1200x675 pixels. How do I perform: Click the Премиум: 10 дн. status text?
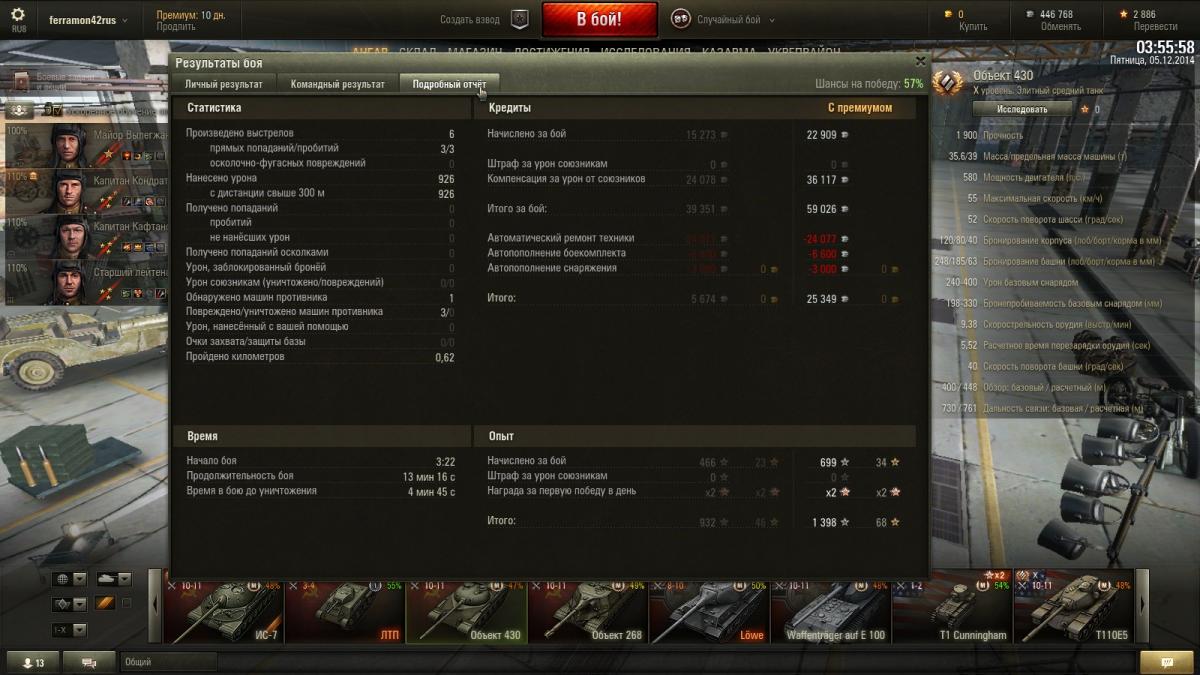coord(191,15)
